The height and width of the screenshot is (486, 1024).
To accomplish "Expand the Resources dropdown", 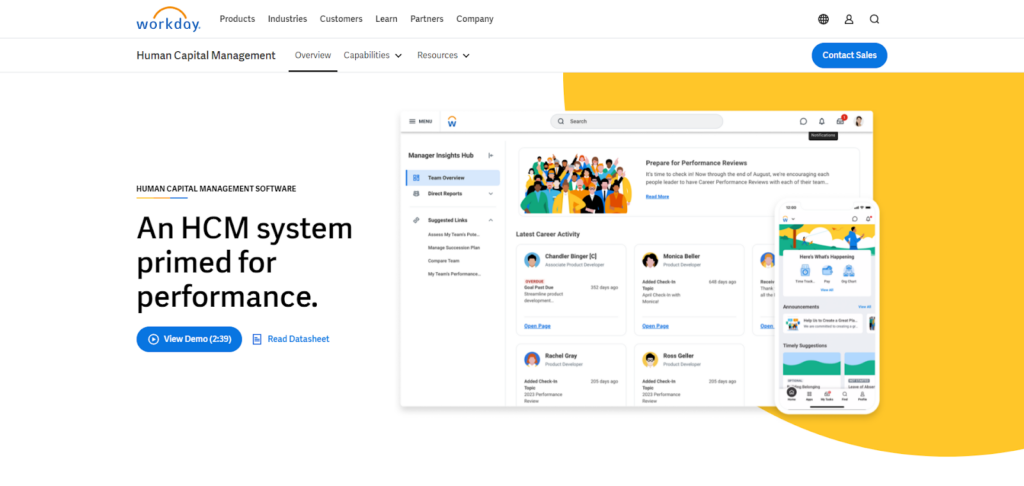I will click(443, 56).
